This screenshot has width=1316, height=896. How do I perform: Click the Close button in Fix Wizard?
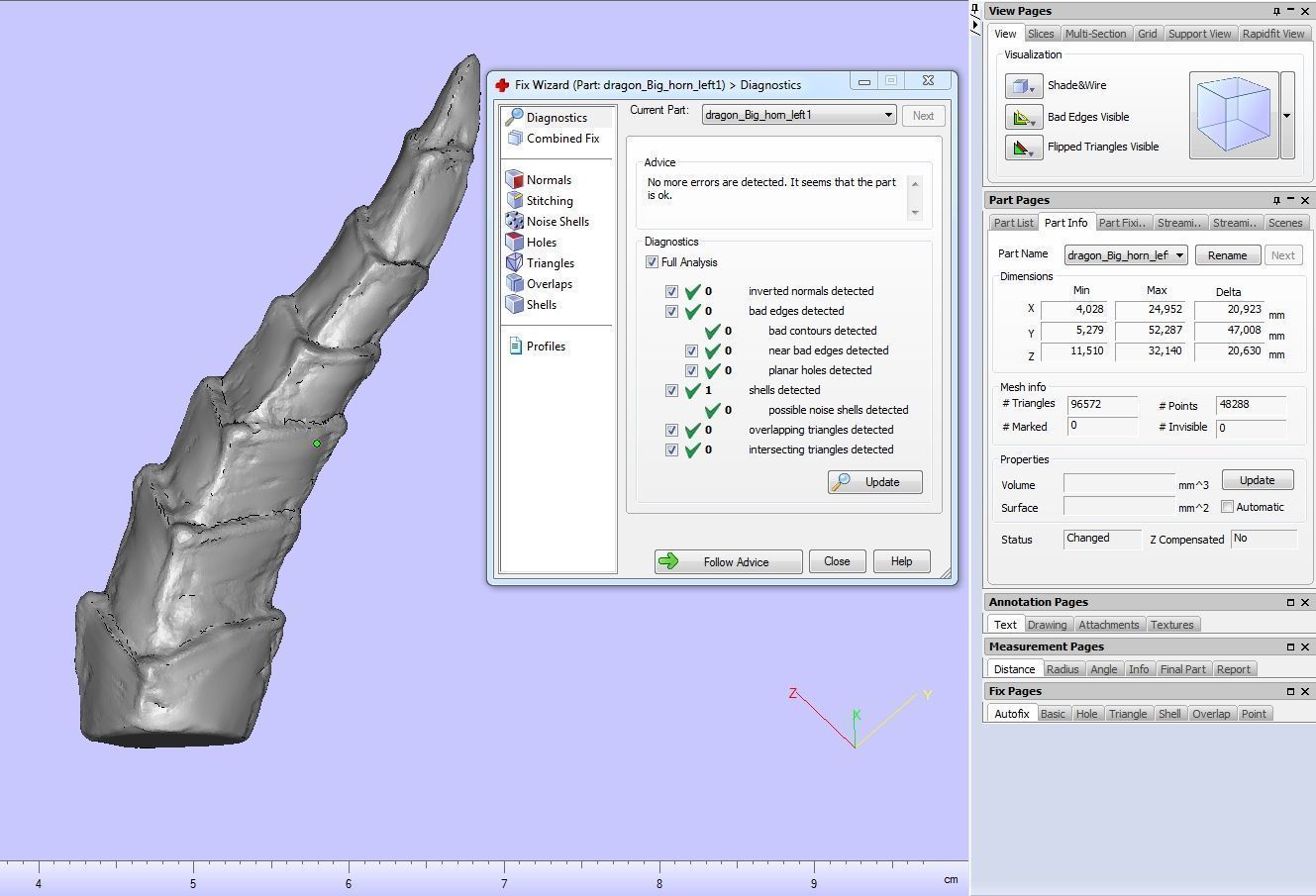click(837, 561)
